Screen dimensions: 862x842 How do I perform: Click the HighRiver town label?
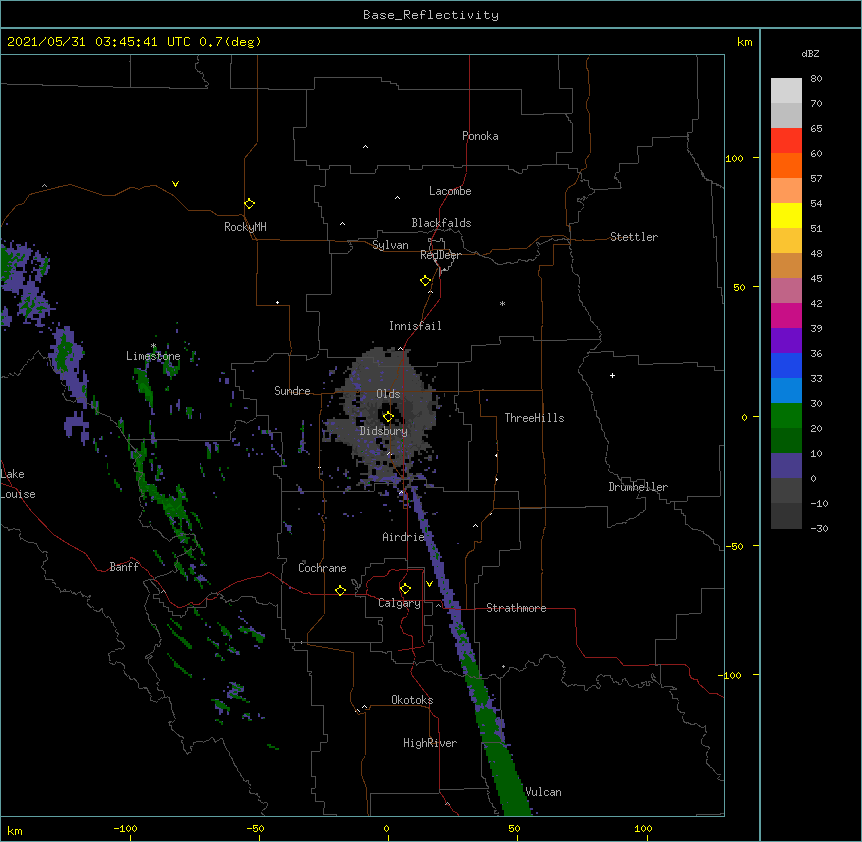[430, 743]
